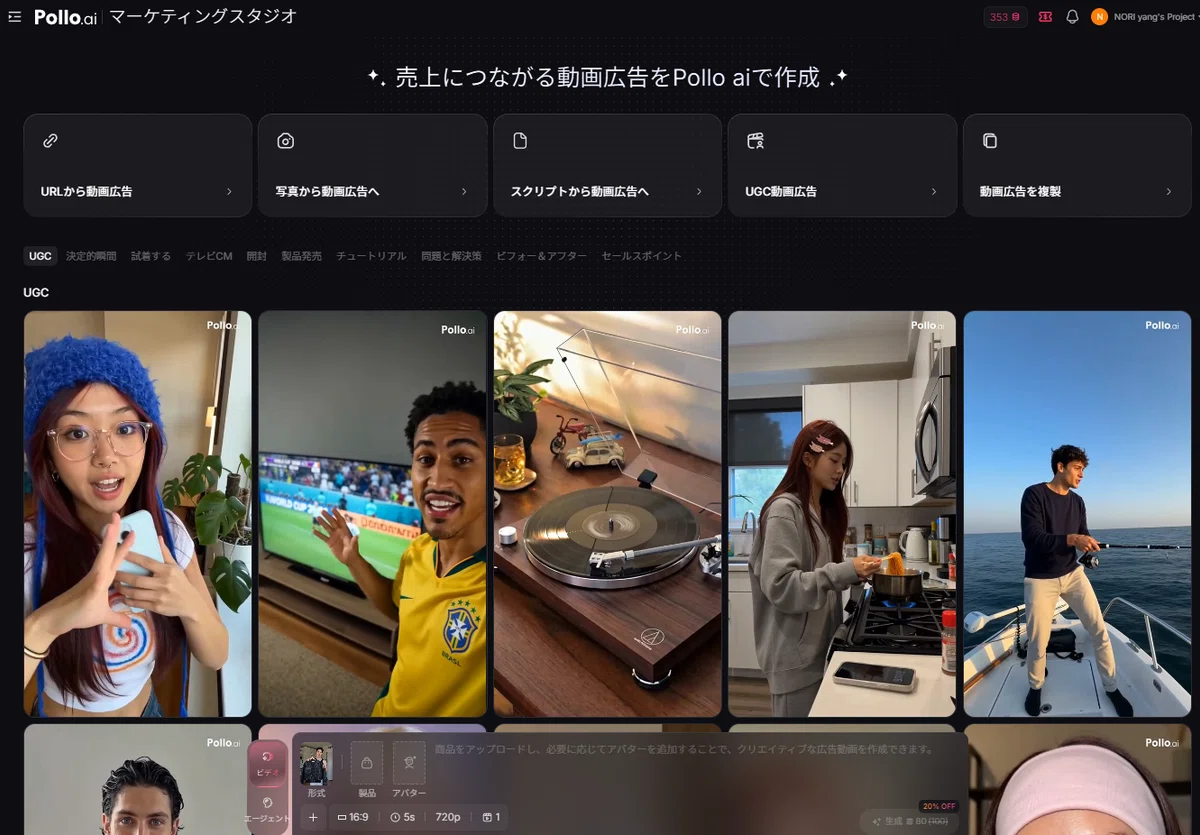Click 動画広告を複製 label text
This screenshot has width=1200, height=835.
tap(1020, 191)
